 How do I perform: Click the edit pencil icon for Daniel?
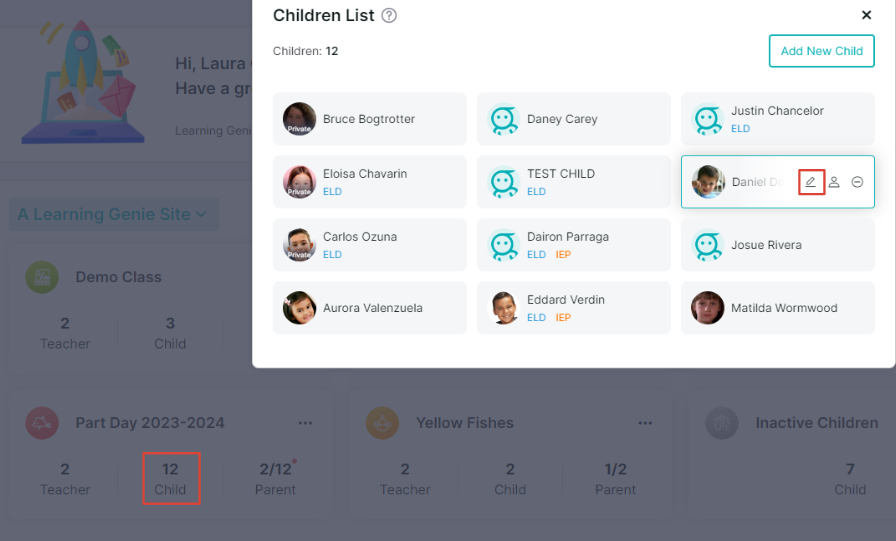pos(810,182)
